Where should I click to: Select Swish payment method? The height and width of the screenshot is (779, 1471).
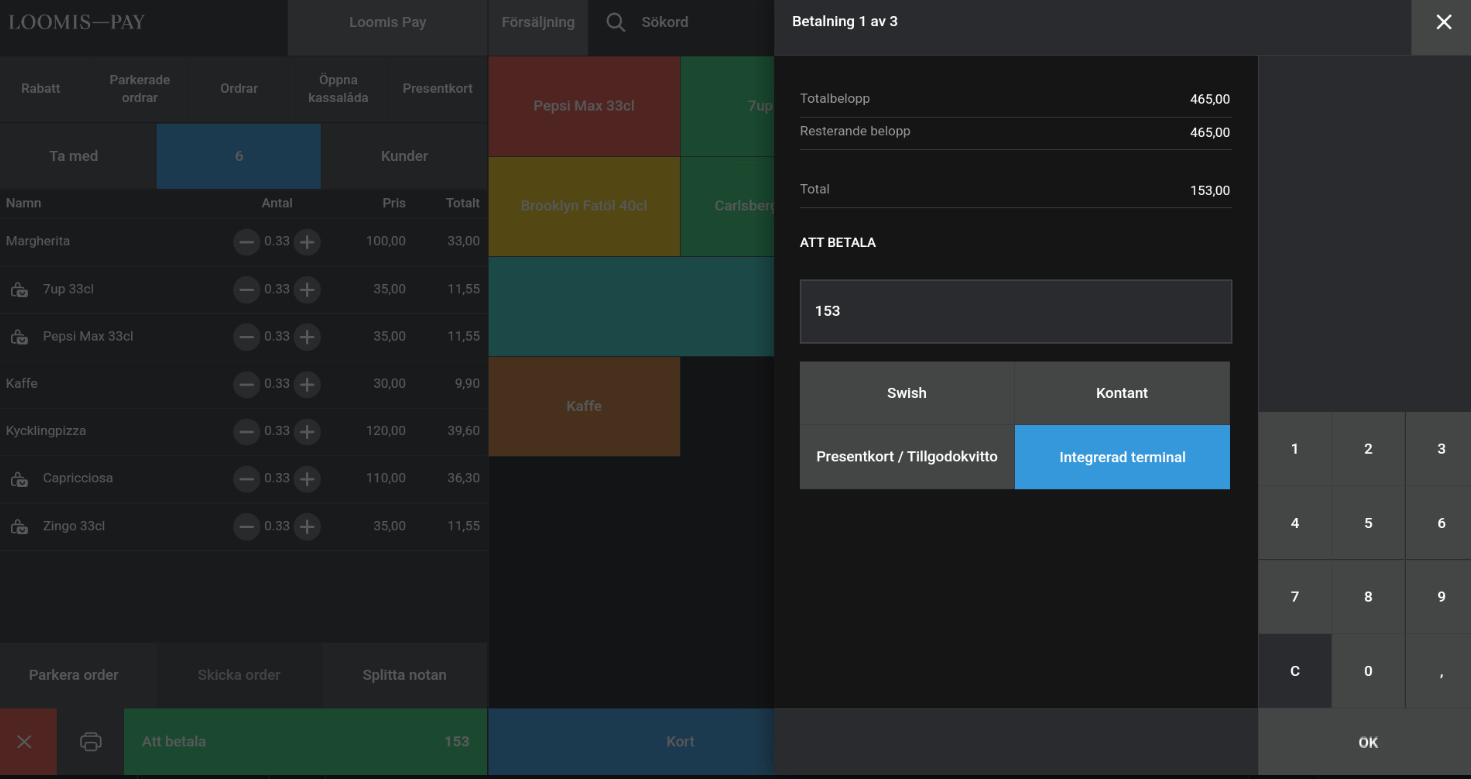[x=906, y=393]
